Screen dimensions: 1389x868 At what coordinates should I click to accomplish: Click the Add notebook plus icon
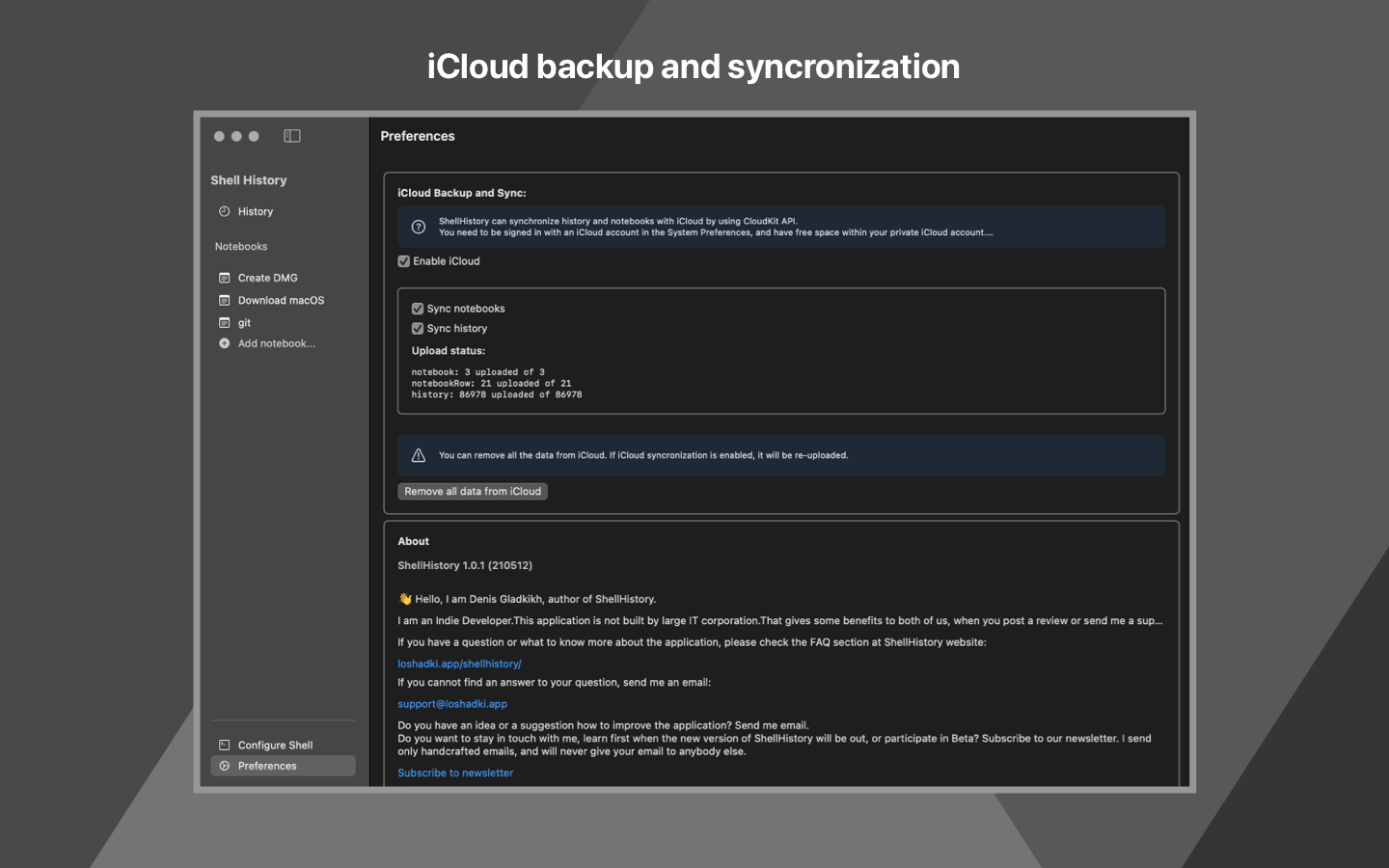[224, 343]
